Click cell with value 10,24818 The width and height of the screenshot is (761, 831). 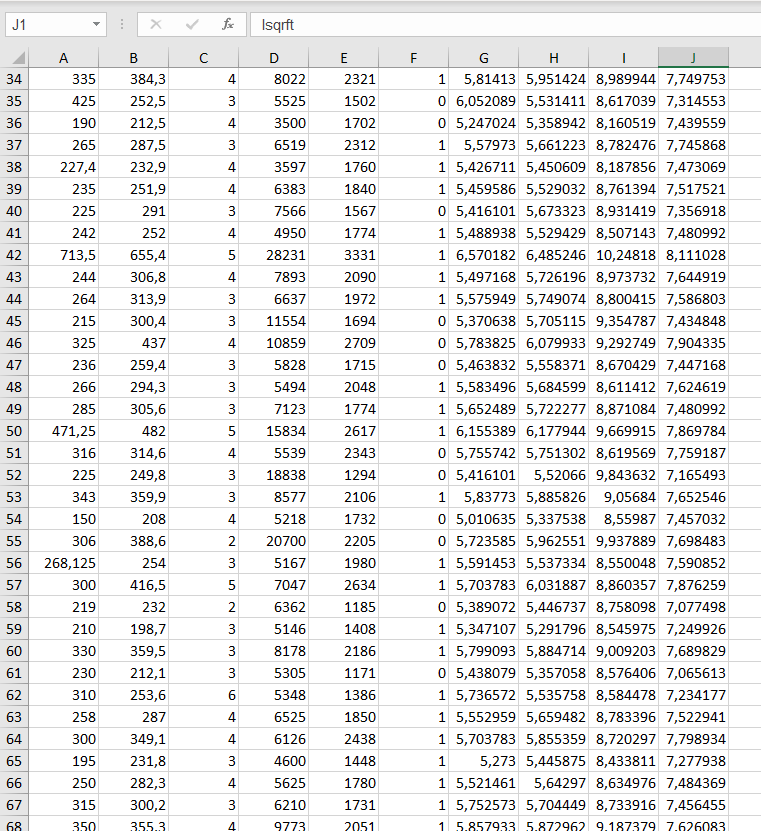coord(623,255)
